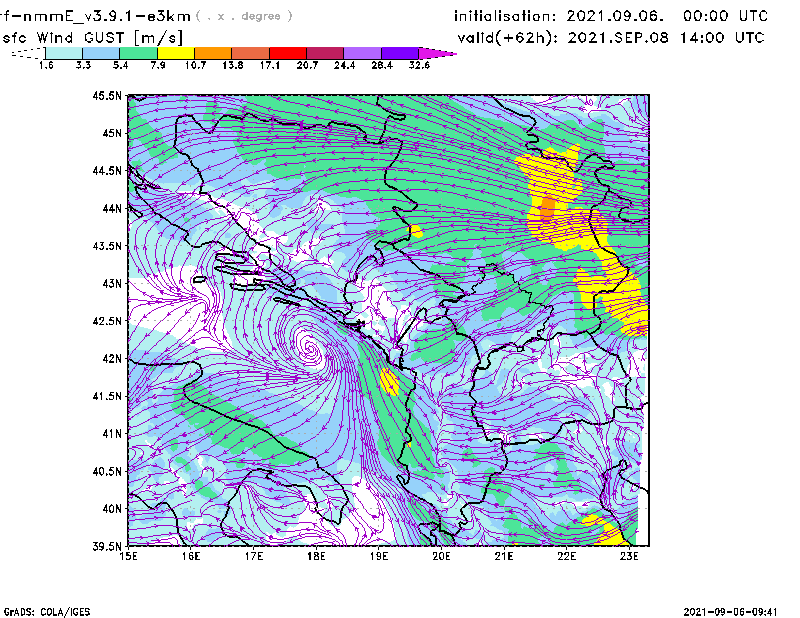This screenshot has height=618, width=800.
Task: Click the legend value 10.7
Action: (195, 65)
